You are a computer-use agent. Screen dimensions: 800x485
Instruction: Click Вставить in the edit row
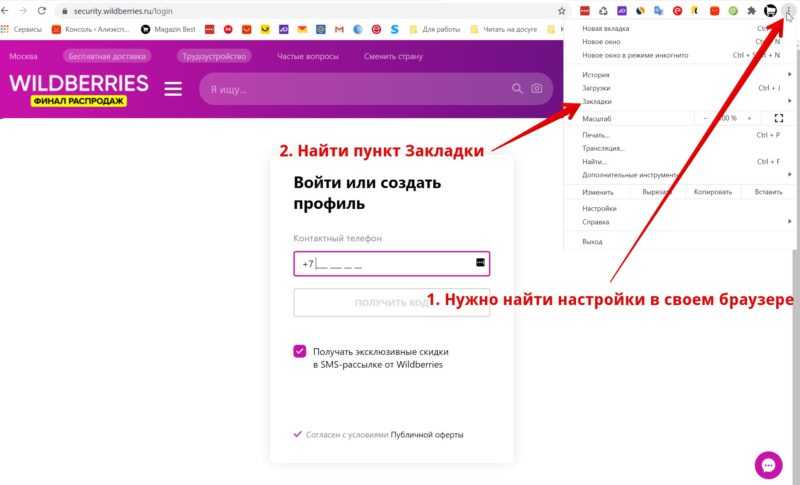768,192
